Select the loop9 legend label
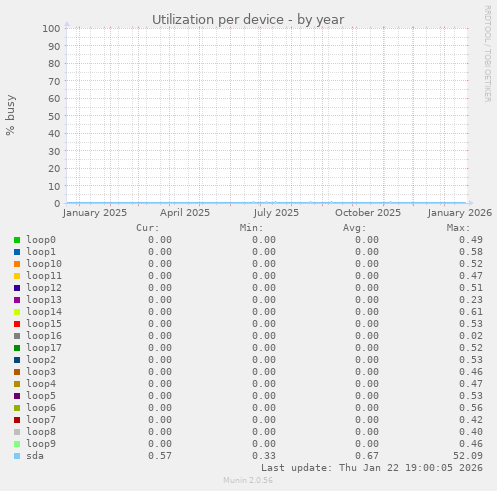 [x=41, y=444]
